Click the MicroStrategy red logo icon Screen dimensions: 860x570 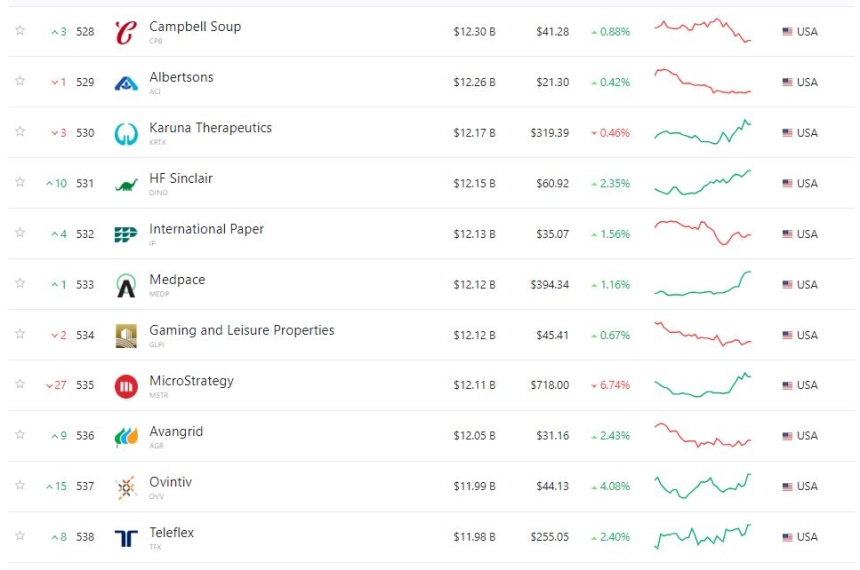126,386
